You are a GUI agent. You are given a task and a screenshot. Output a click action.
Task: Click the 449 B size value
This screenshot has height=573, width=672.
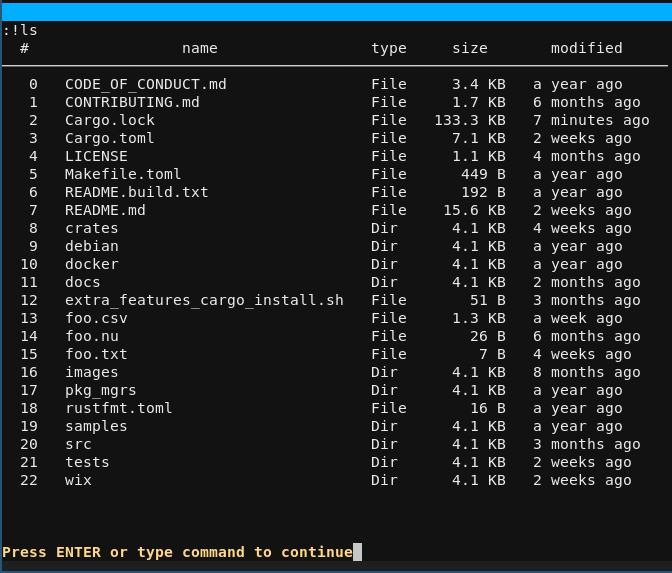[x=483, y=174]
